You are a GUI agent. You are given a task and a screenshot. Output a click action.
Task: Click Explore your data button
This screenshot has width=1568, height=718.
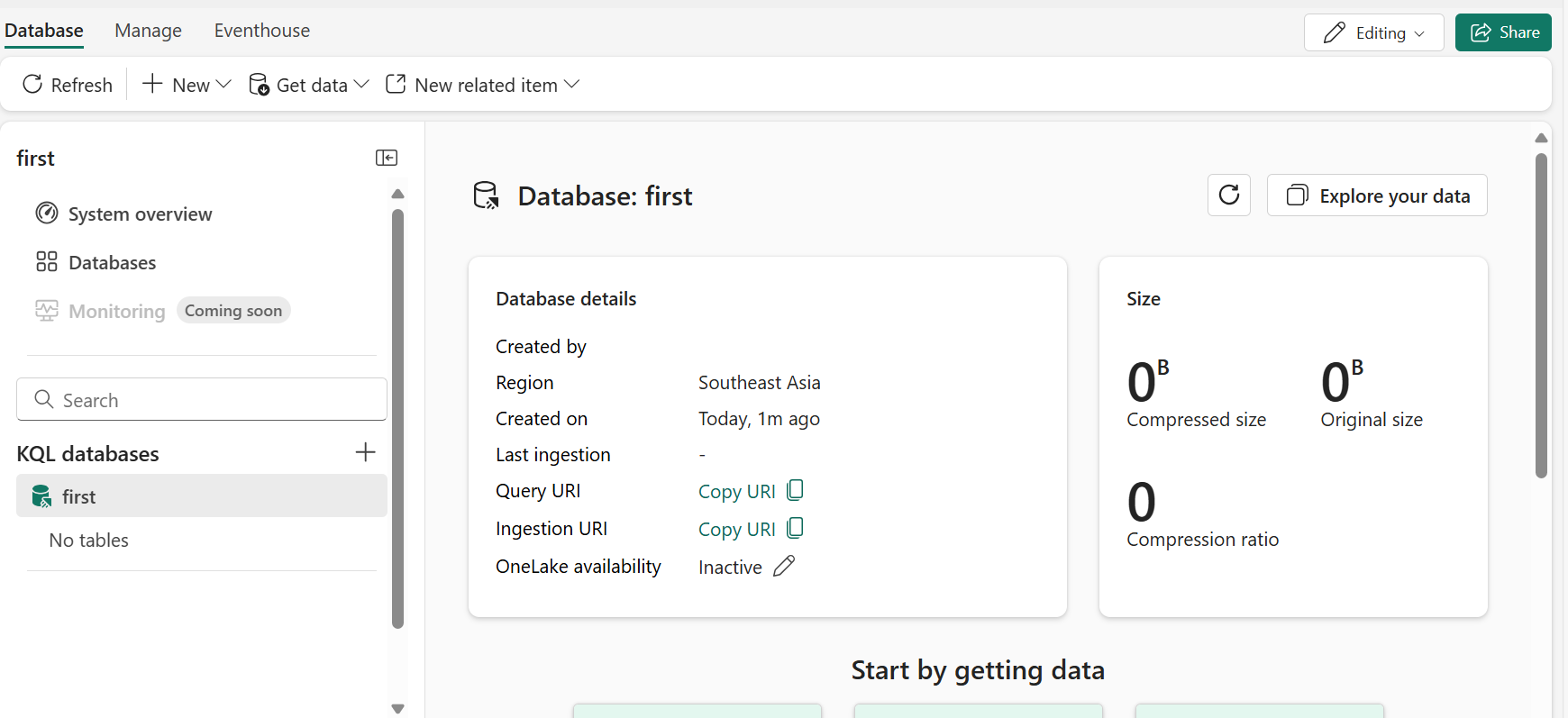1377,195
